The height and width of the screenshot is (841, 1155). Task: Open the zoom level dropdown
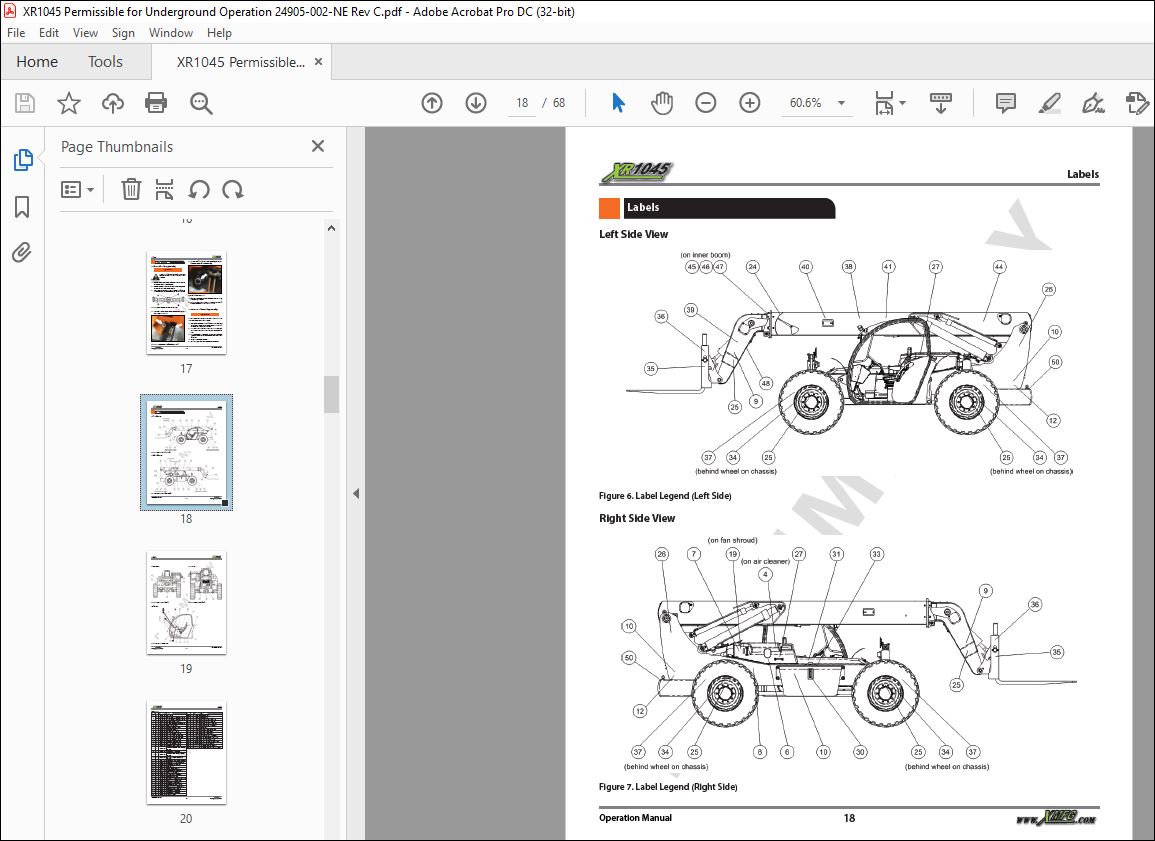[841, 103]
